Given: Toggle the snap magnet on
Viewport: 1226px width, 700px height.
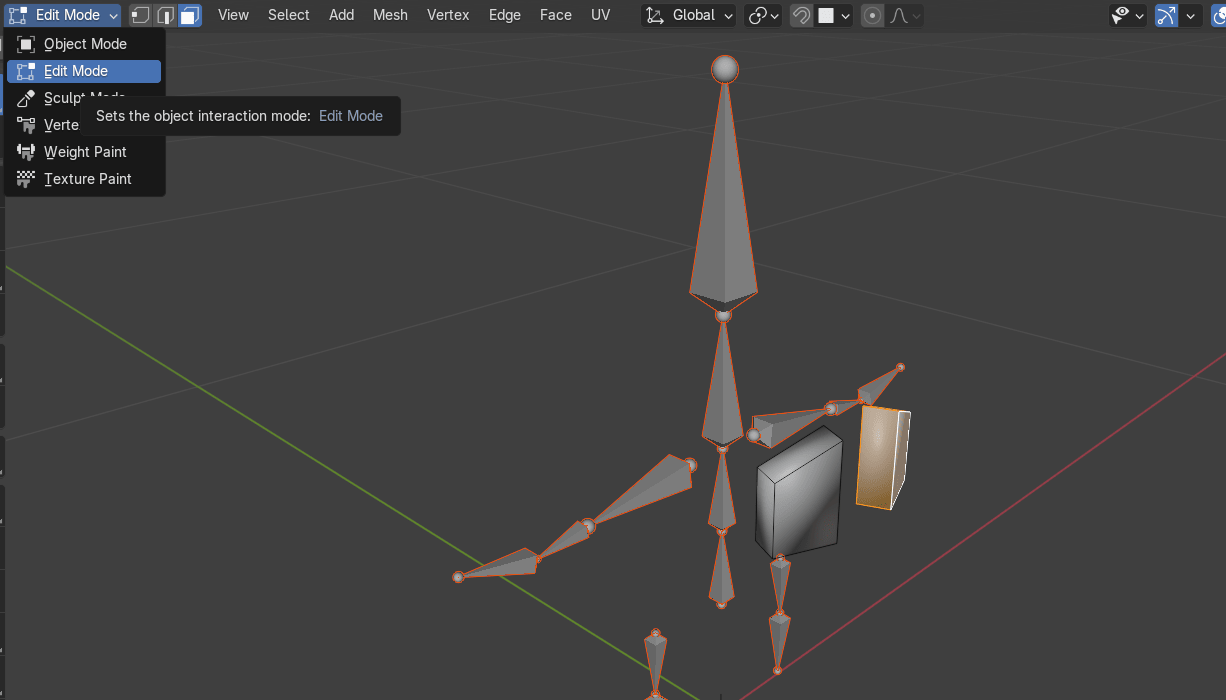Looking at the screenshot, I should tap(801, 15).
